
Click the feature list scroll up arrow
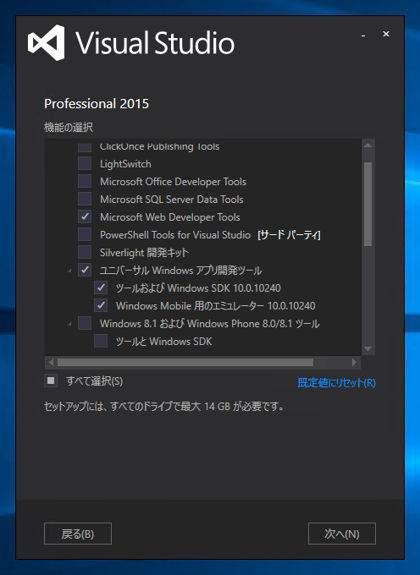pyautogui.click(x=368, y=146)
